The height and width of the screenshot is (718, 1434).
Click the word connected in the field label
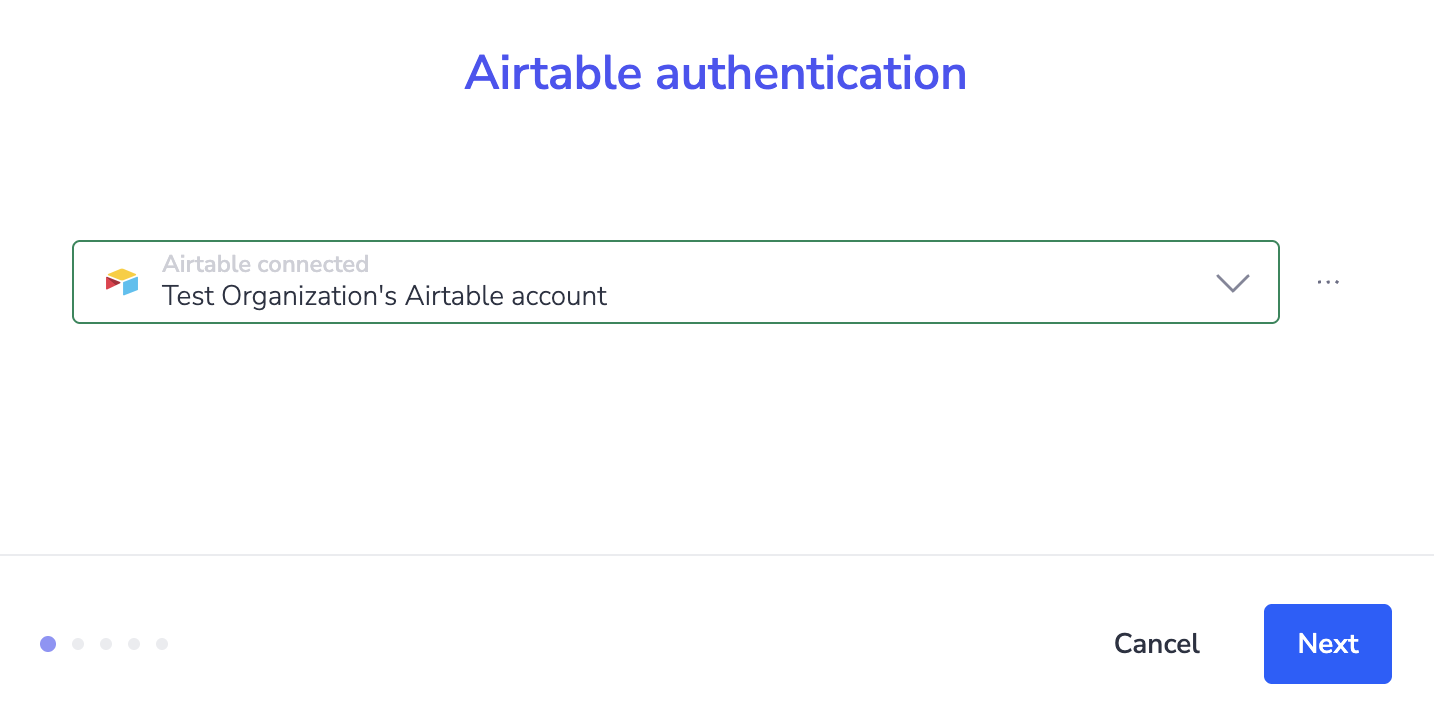(x=313, y=264)
